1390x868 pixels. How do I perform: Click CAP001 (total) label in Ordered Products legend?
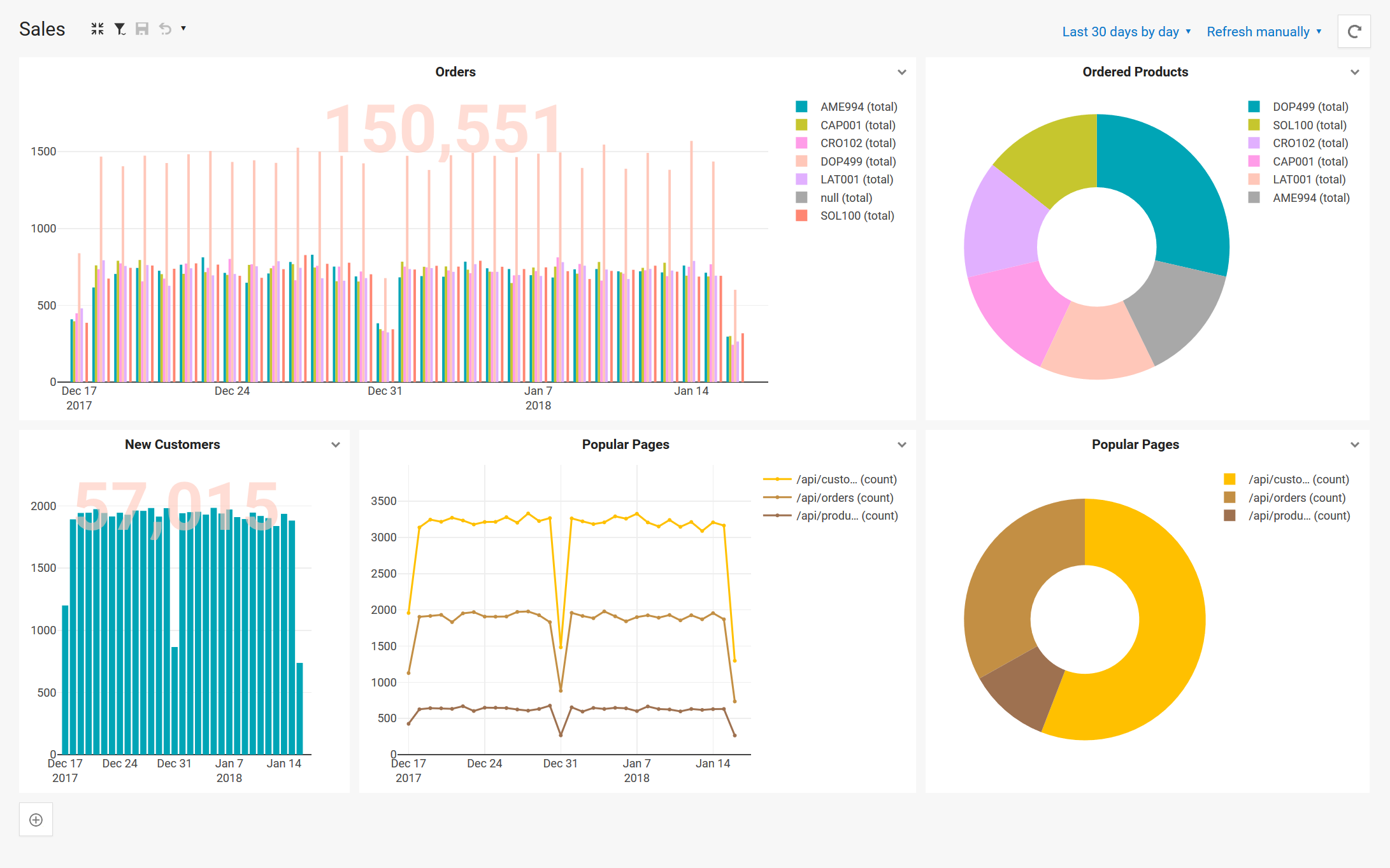pyautogui.click(x=1310, y=162)
